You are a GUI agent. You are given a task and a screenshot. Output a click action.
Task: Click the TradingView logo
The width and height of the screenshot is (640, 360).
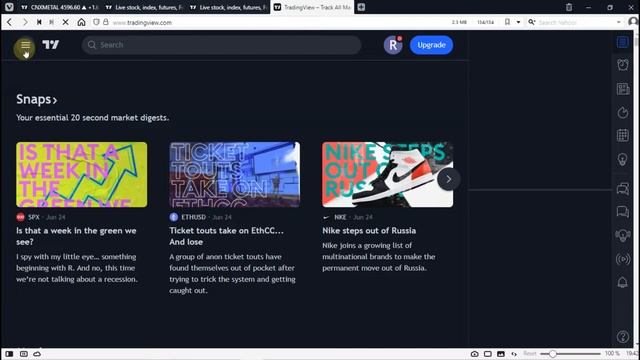point(51,45)
